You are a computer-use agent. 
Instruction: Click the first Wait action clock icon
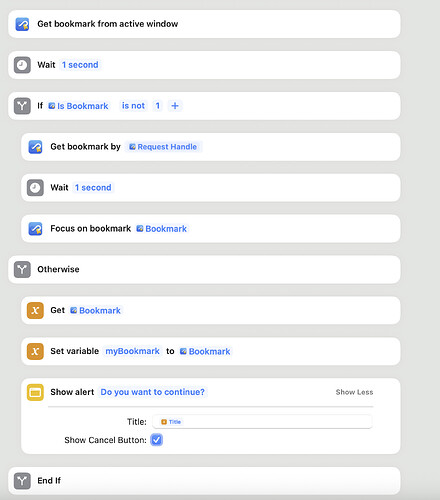(22, 65)
